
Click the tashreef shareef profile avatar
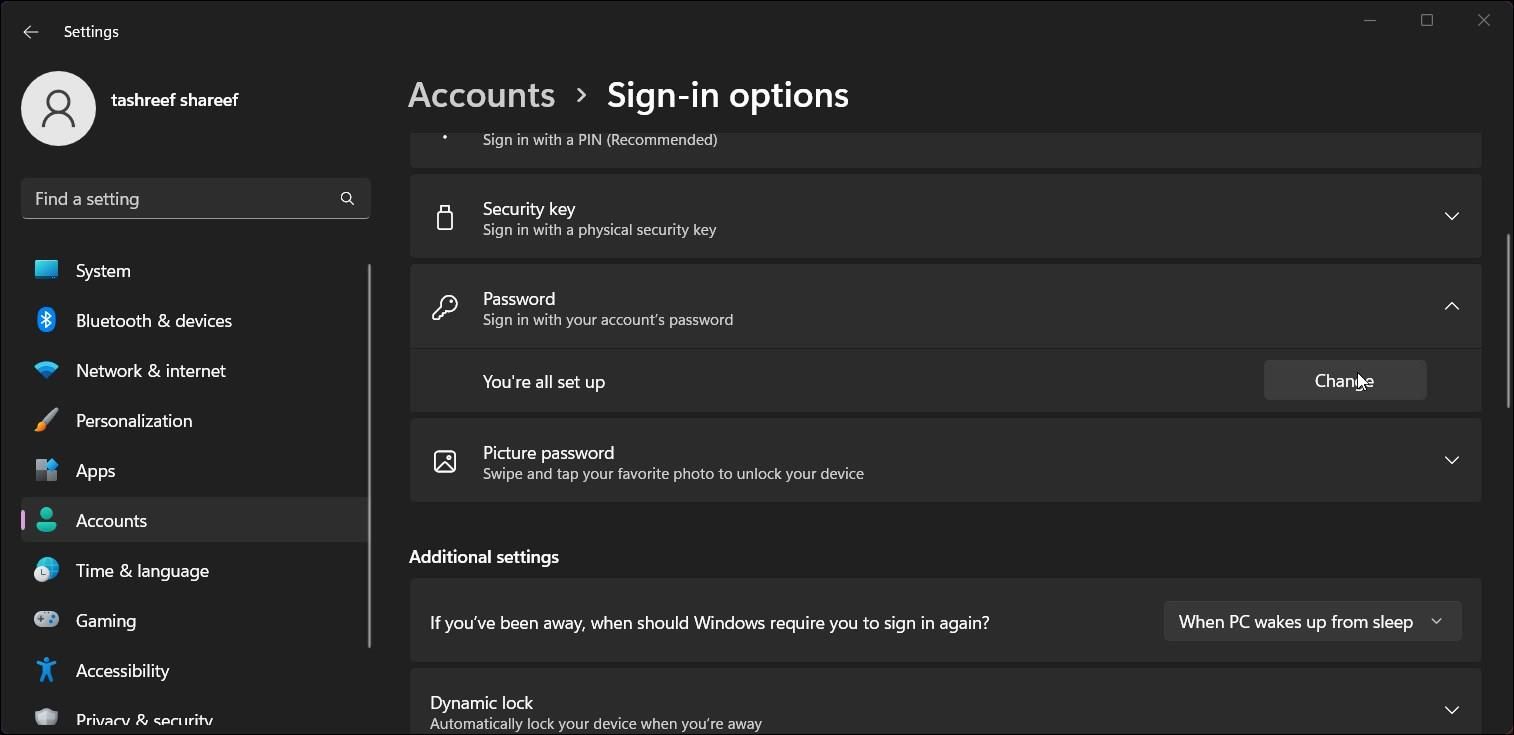pyautogui.click(x=58, y=108)
